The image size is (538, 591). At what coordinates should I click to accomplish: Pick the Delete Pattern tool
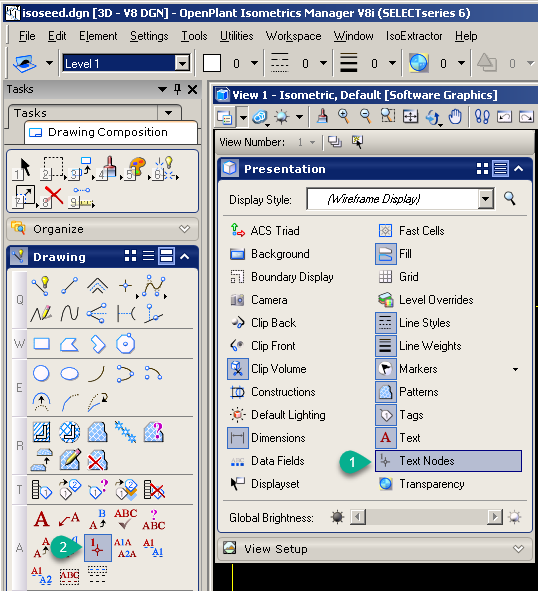97,460
